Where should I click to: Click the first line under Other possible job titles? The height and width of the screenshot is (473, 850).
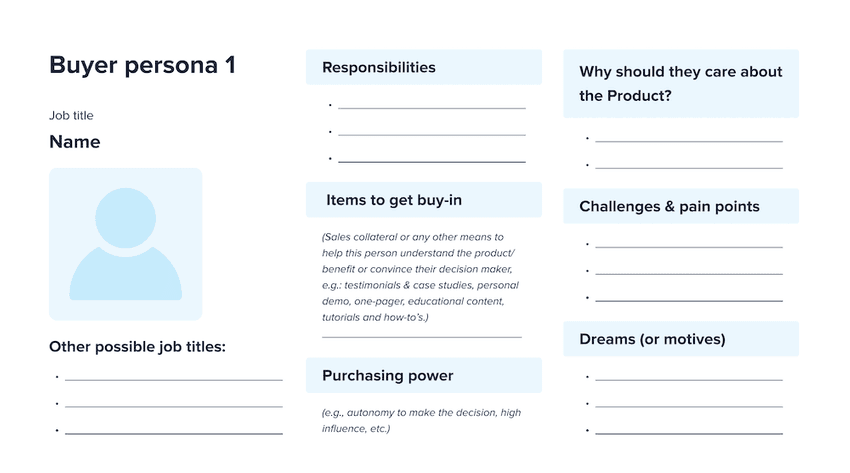click(x=173, y=378)
